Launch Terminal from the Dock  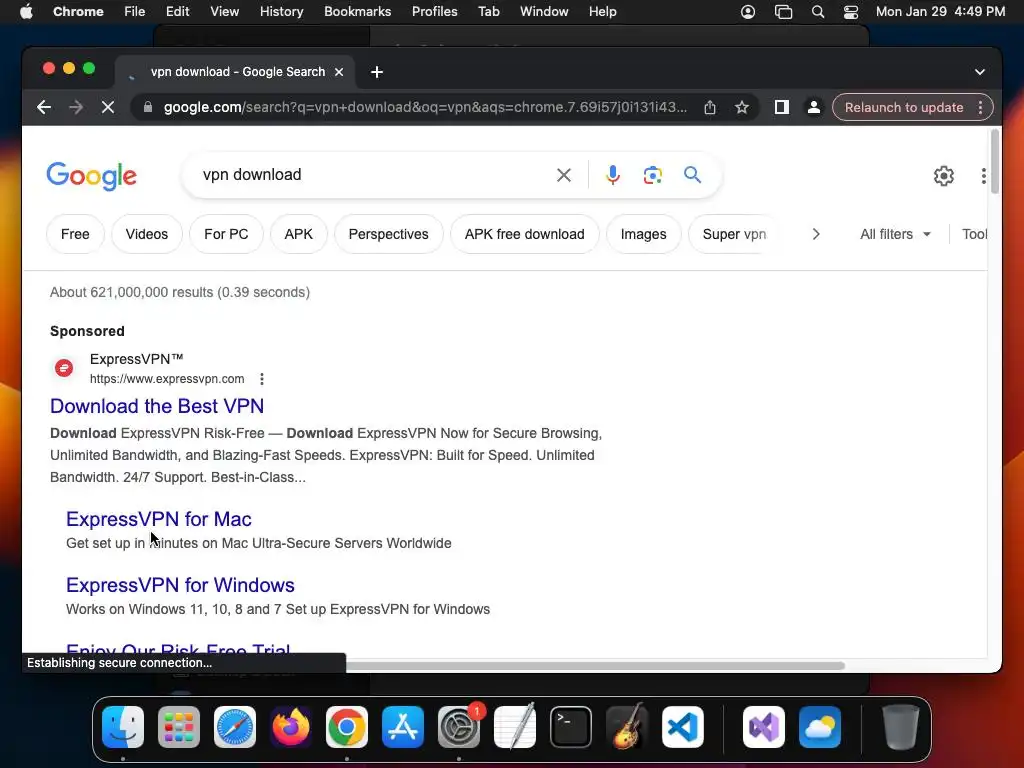(571, 727)
